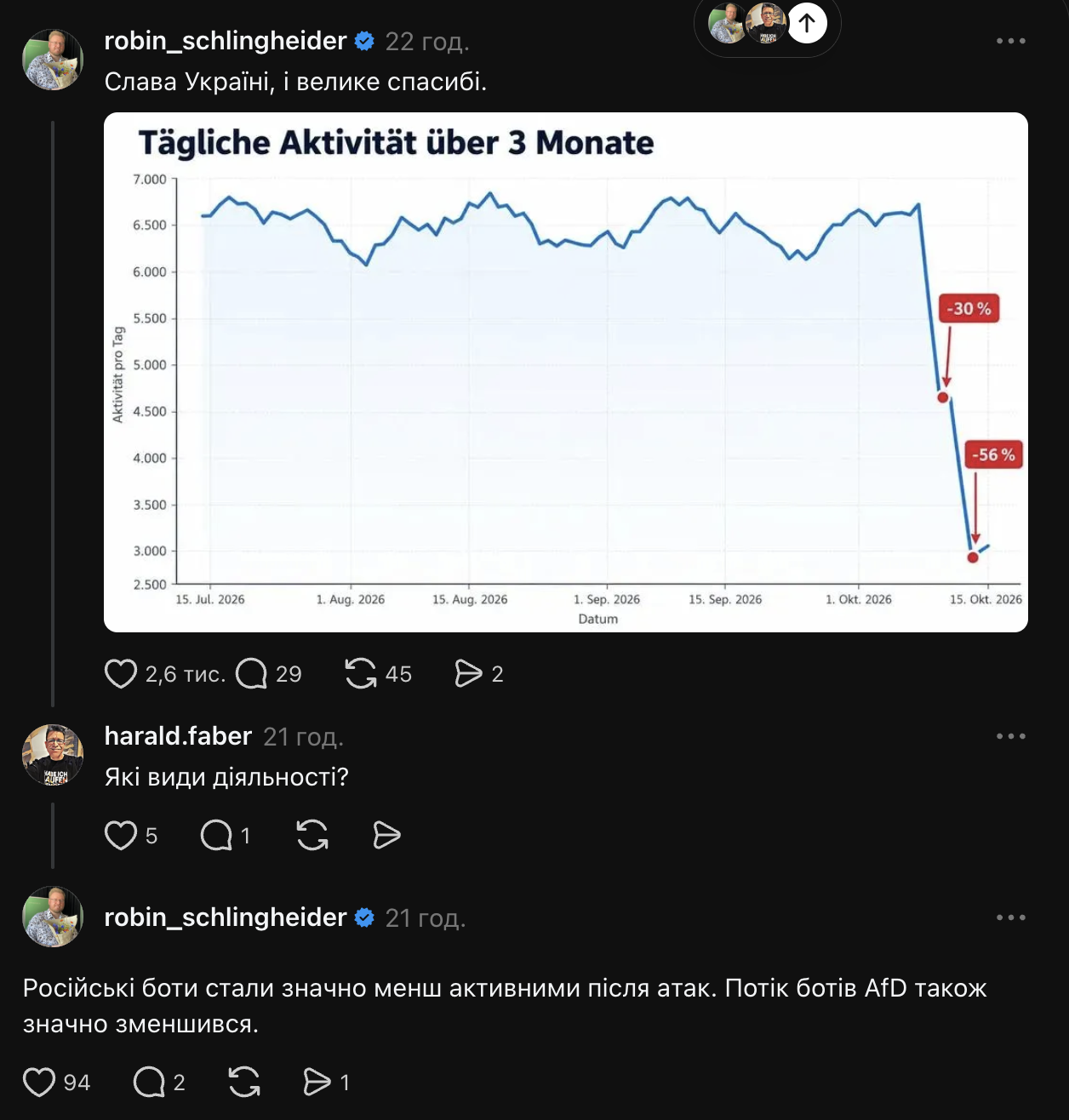Image resolution: width=1069 pixels, height=1120 pixels.
Task: Like harald.faber's reply with the heart icon
Action: 120,836
